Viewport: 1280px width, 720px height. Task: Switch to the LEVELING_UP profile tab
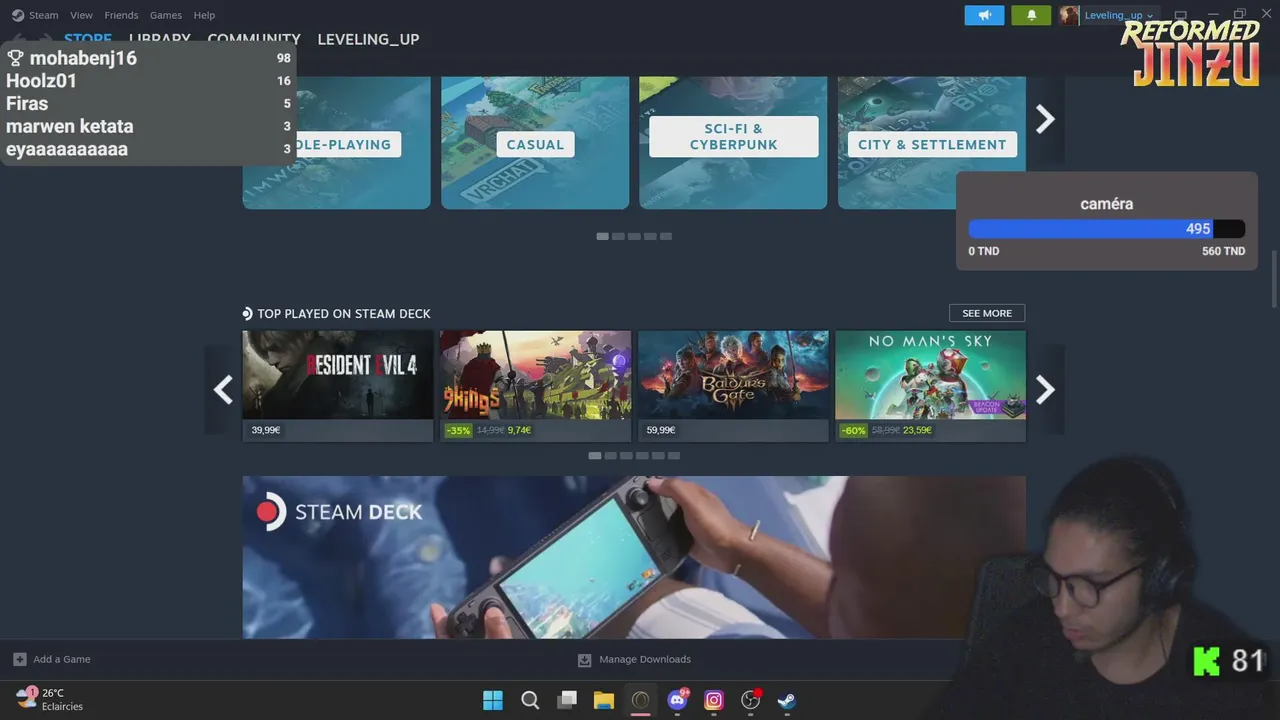click(x=368, y=39)
